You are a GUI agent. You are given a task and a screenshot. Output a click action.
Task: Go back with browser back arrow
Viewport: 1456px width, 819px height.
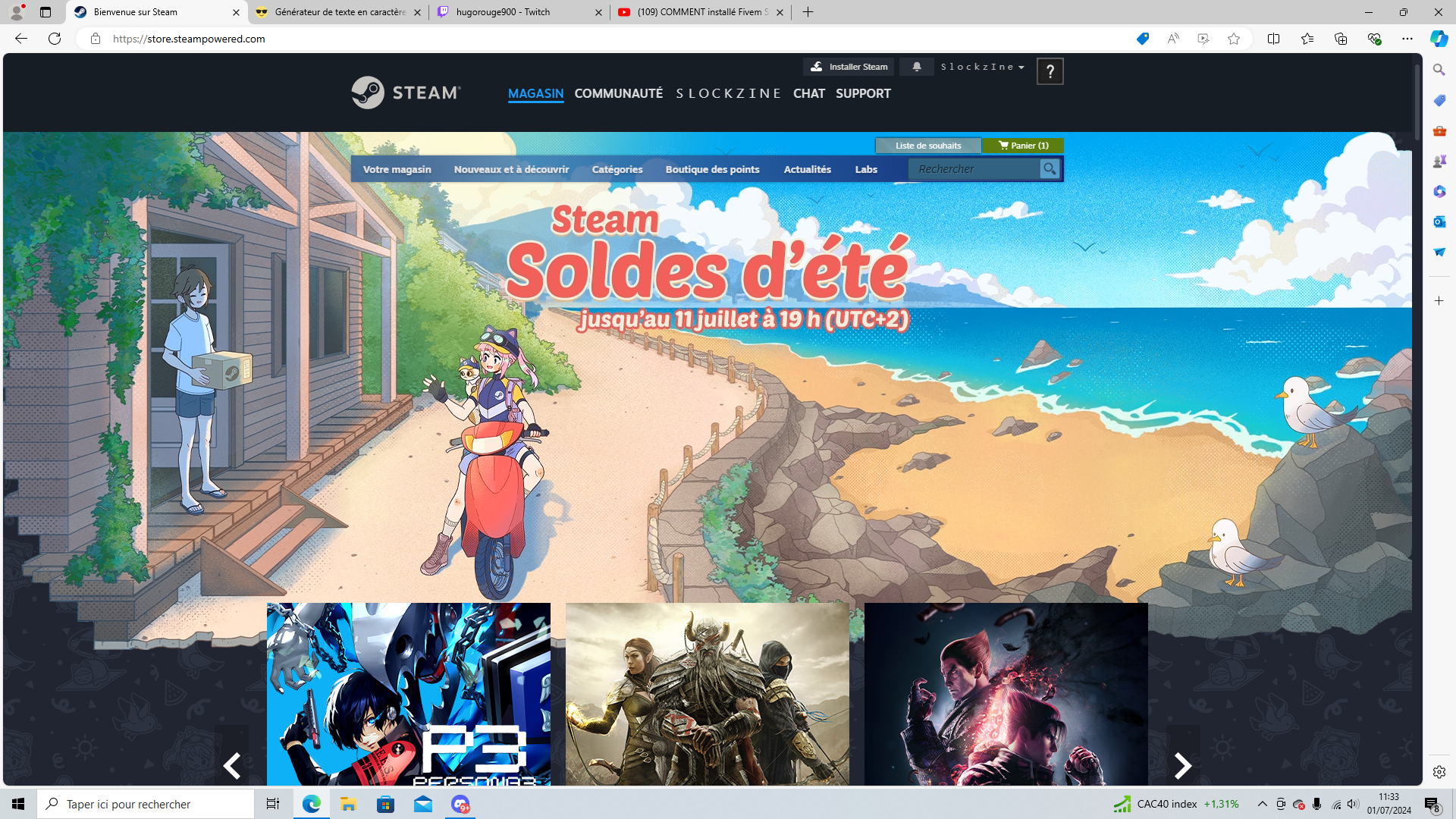[21, 39]
